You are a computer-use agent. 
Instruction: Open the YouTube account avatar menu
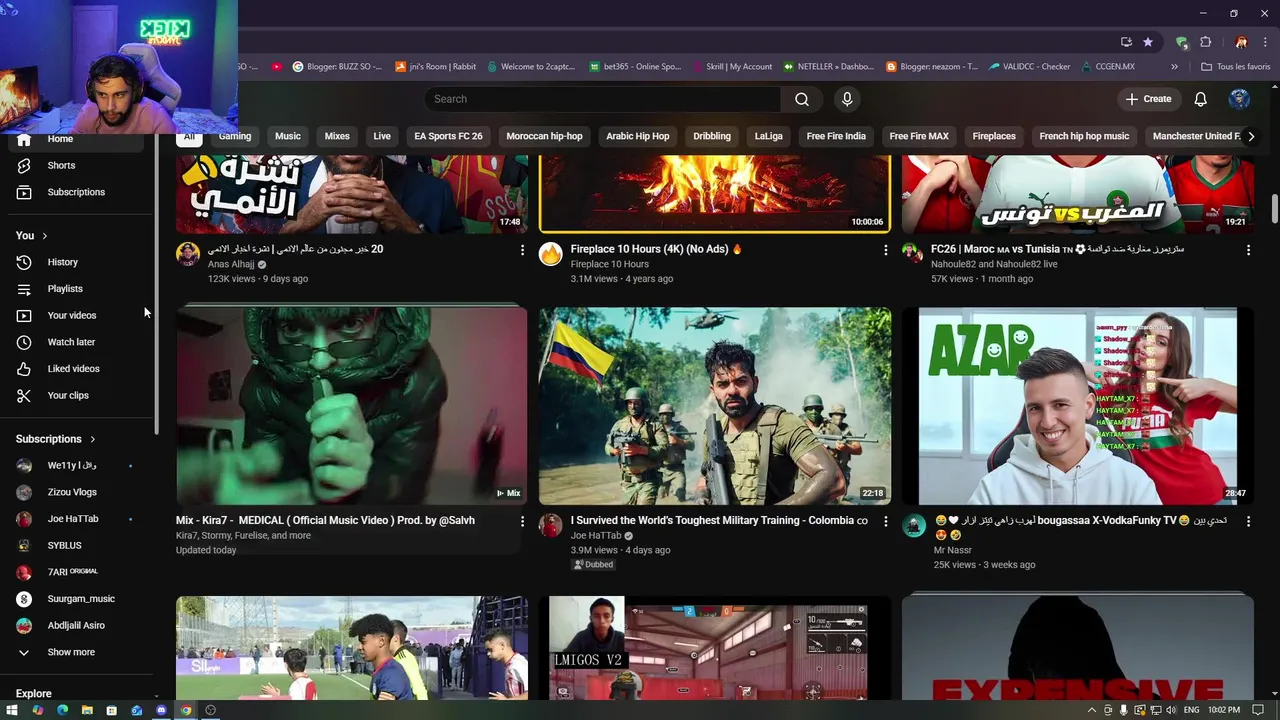[x=1239, y=99]
